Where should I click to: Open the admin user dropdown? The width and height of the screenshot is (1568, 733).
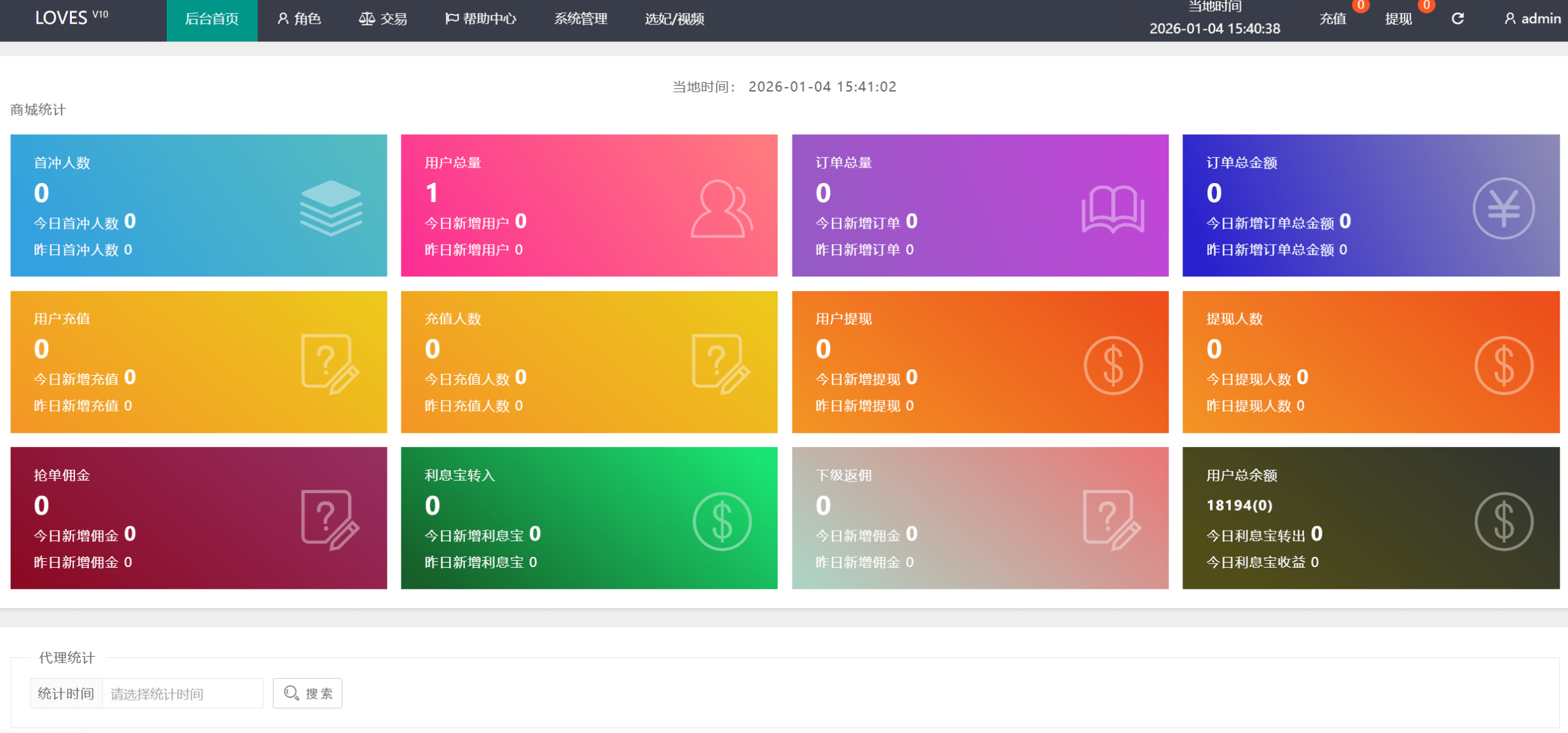(1532, 19)
